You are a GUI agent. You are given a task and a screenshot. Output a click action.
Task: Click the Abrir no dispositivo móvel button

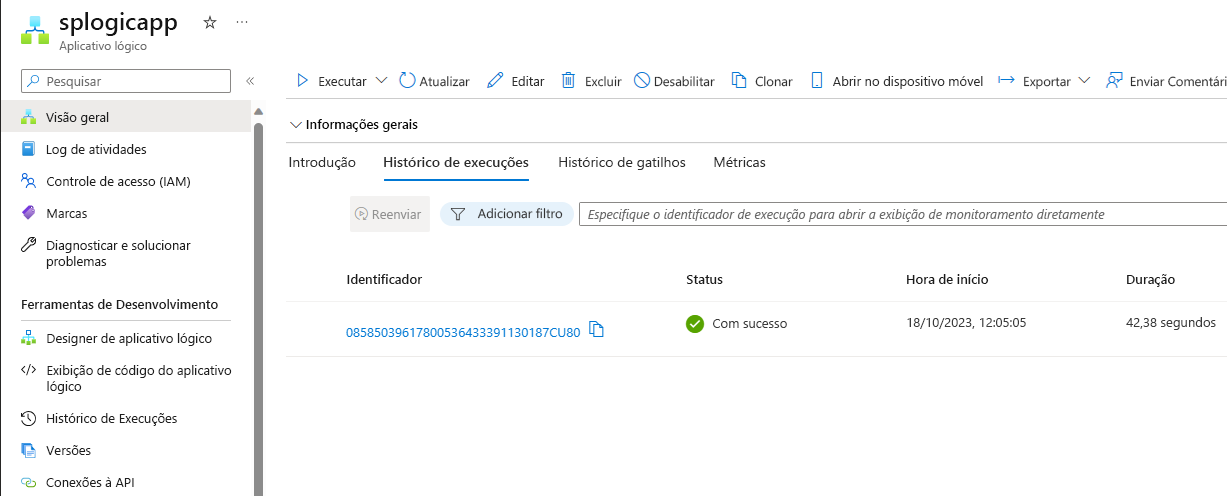pyautogui.click(x=897, y=81)
